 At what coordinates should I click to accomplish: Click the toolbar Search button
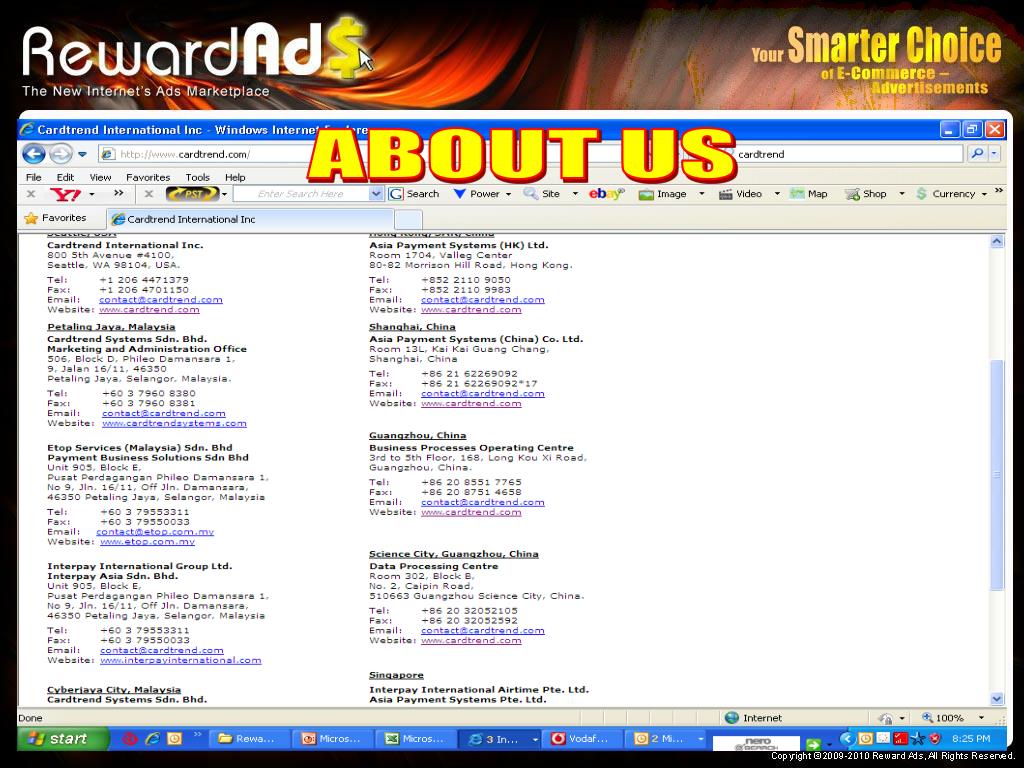tap(414, 194)
